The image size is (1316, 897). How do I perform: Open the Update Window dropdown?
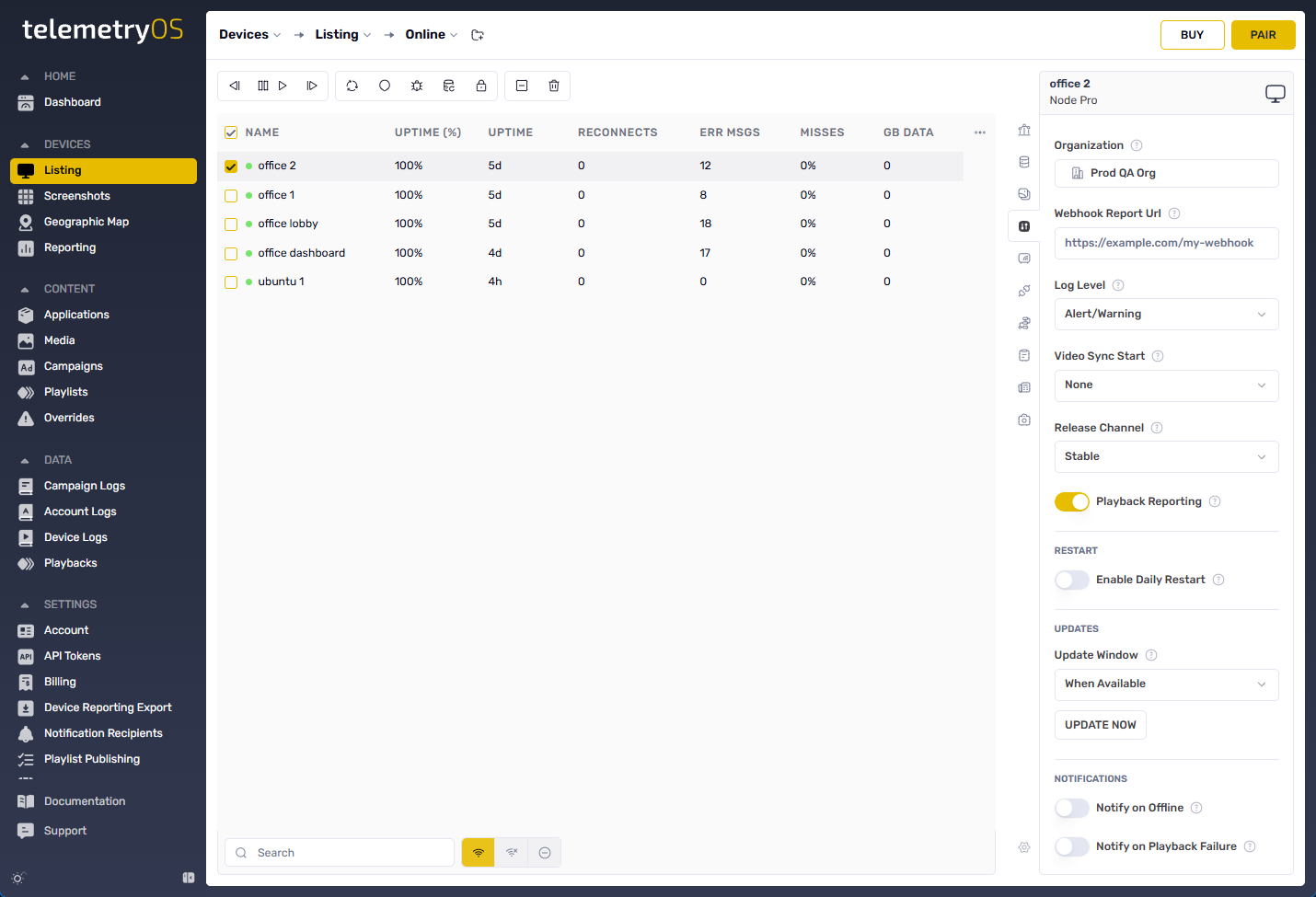(x=1166, y=684)
